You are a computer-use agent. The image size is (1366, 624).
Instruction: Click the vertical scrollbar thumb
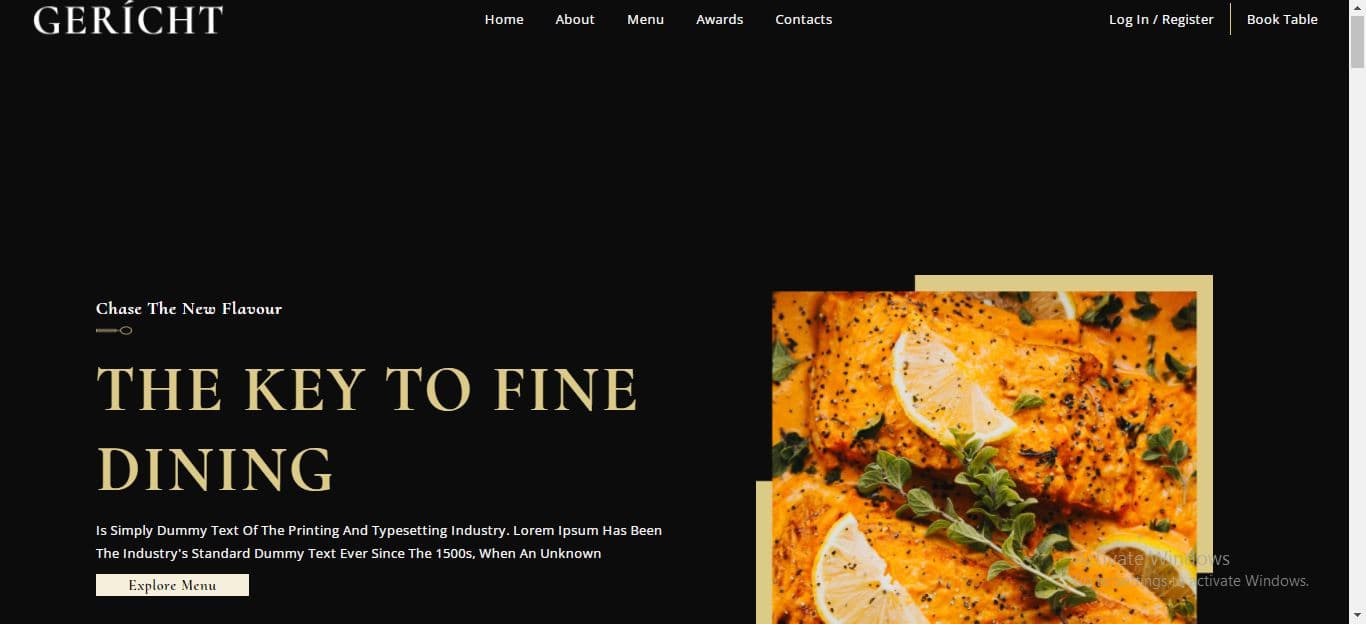(1357, 42)
